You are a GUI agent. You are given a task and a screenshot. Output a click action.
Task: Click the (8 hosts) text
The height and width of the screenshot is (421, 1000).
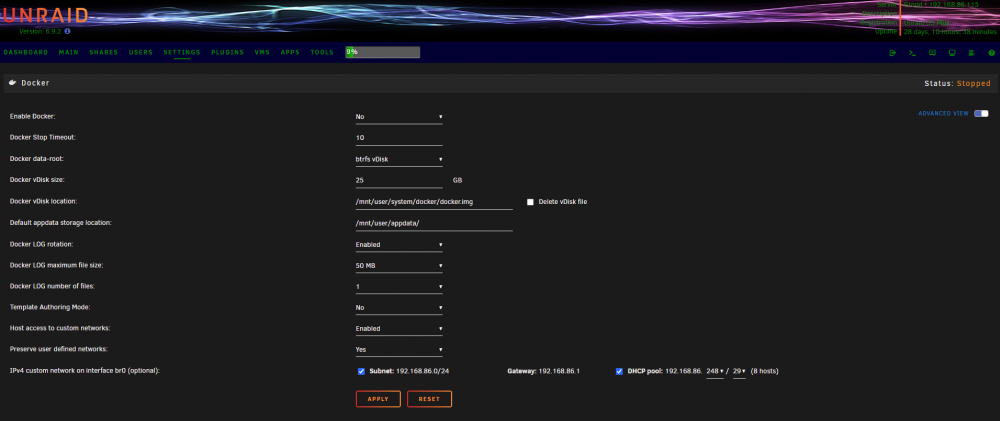tap(765, 371)
